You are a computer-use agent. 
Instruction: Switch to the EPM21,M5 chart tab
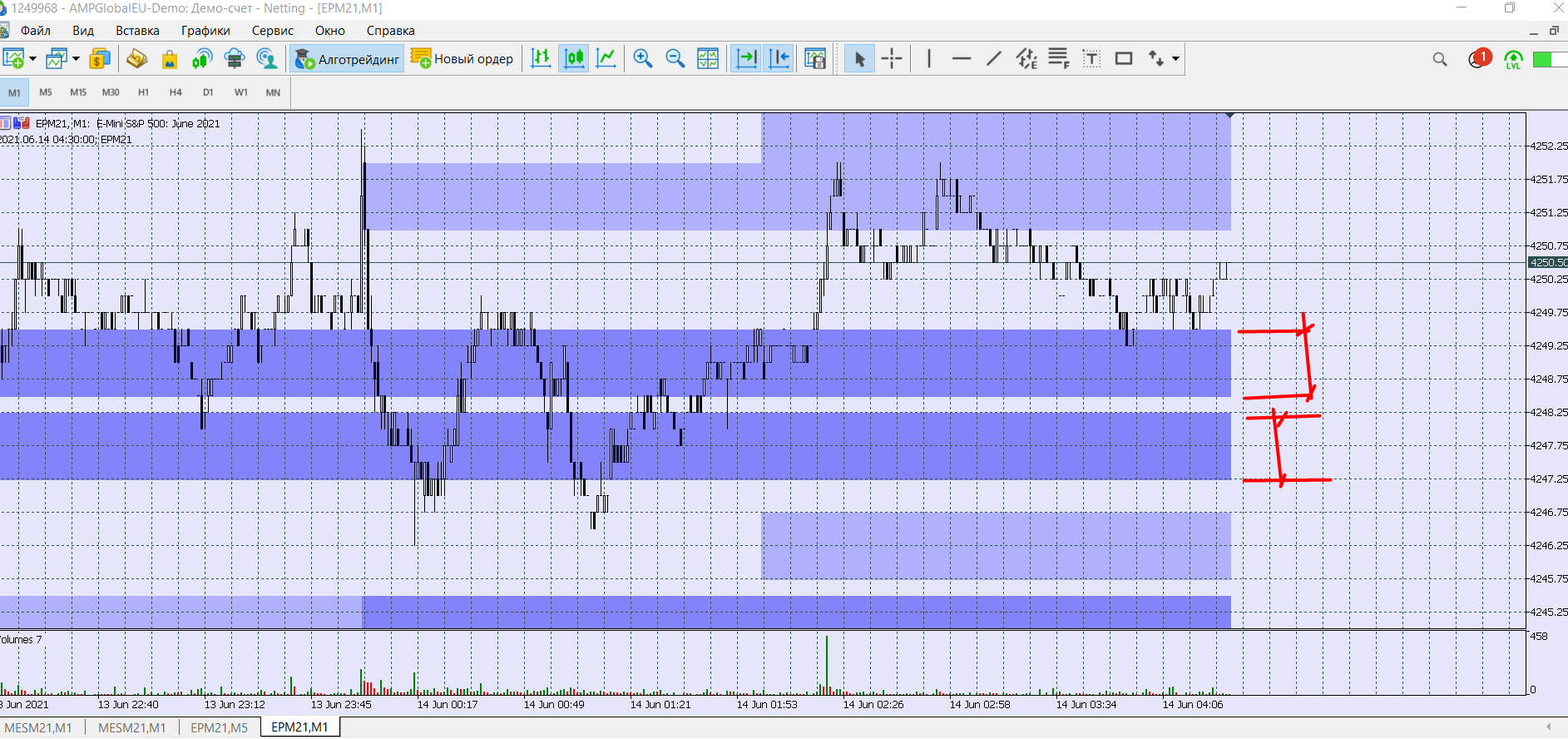[x=220, y=727]
